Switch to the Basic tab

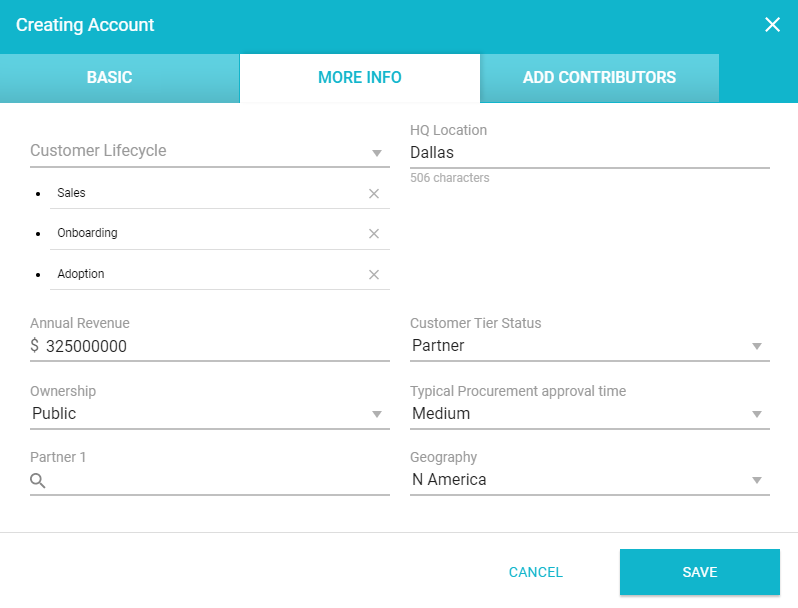(x=109, y=78)
